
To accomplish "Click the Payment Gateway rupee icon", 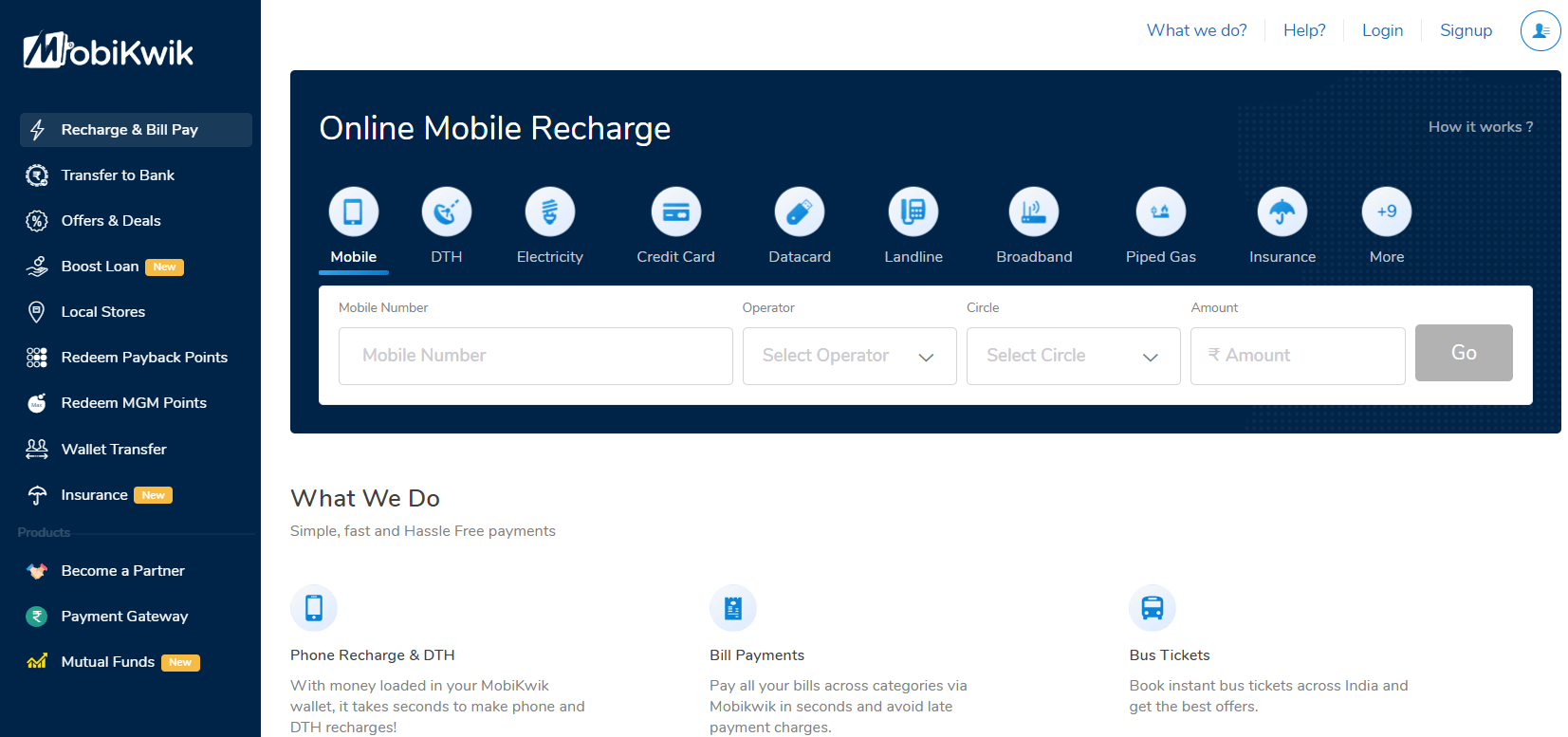I will [37, 617].
